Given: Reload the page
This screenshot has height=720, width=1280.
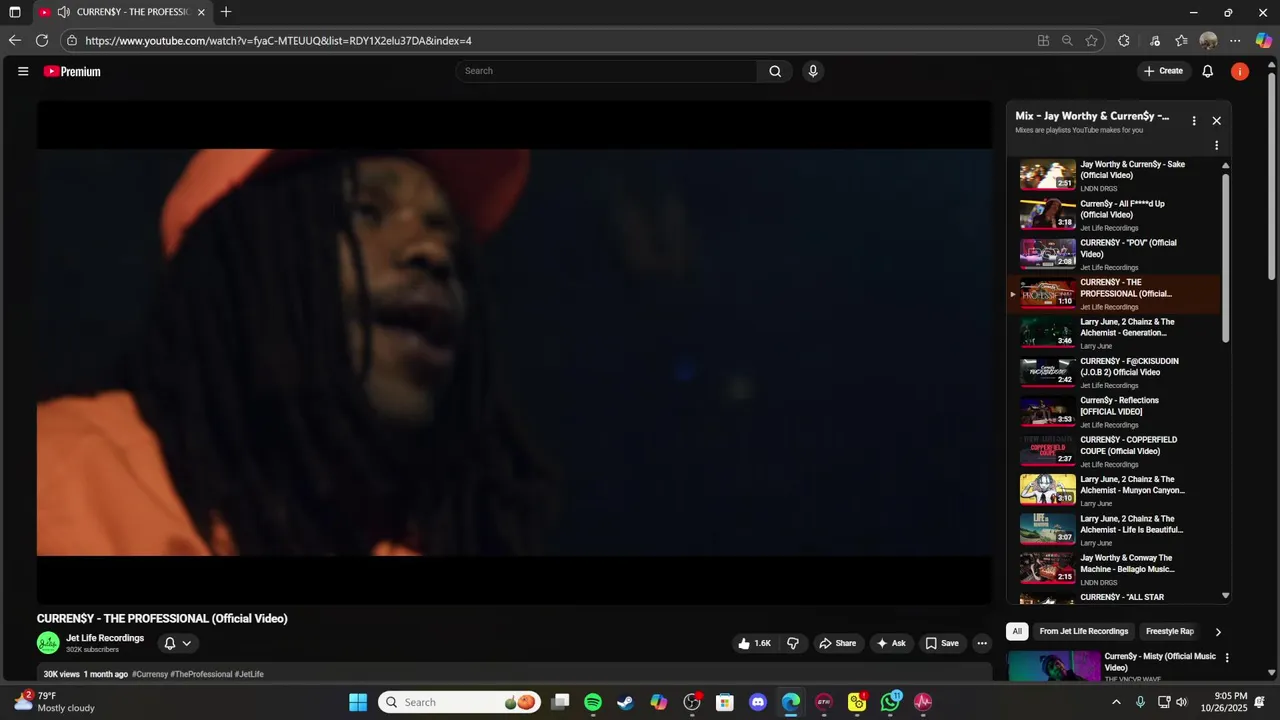Looking at the screenshot, I should pyautogui.click(x=42, y=40).
